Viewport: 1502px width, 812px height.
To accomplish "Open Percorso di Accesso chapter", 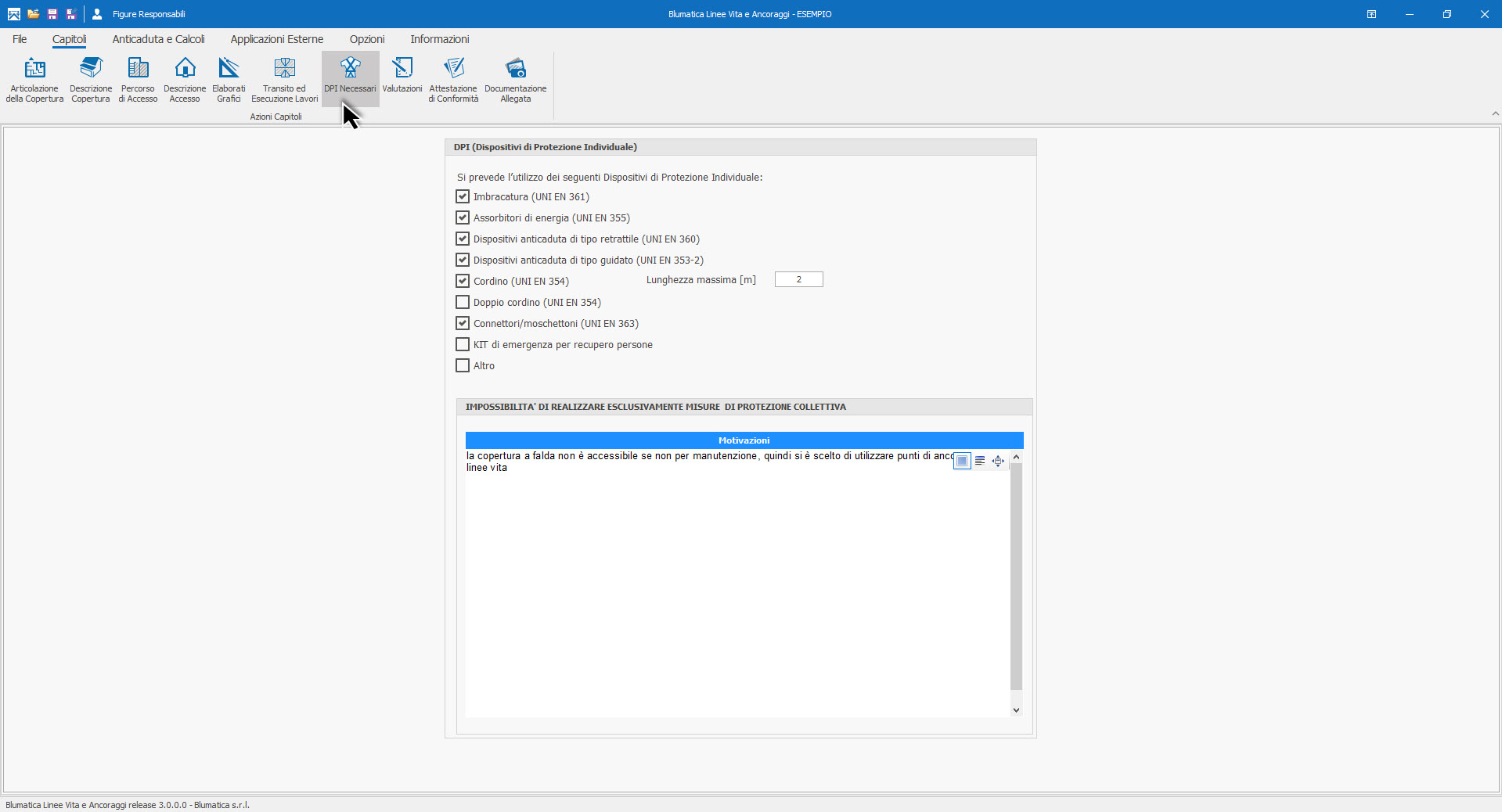I will [x=138, y=80].
